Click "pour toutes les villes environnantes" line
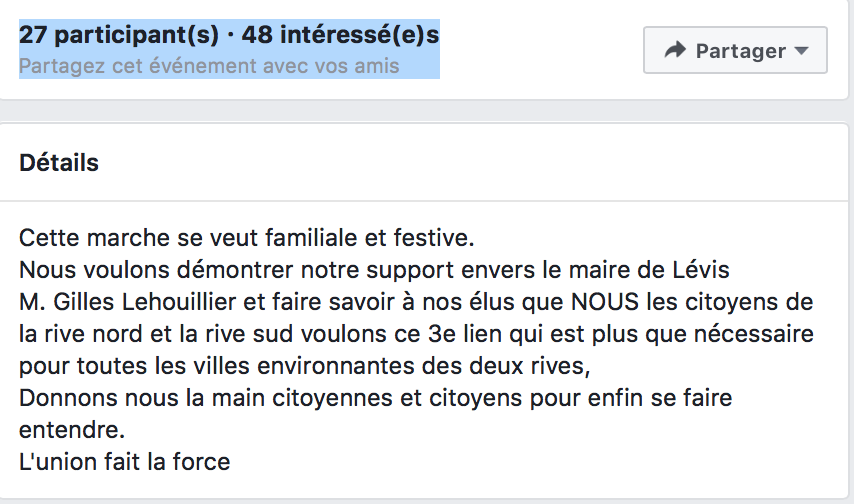854x504 pixels. coord(304,366)
